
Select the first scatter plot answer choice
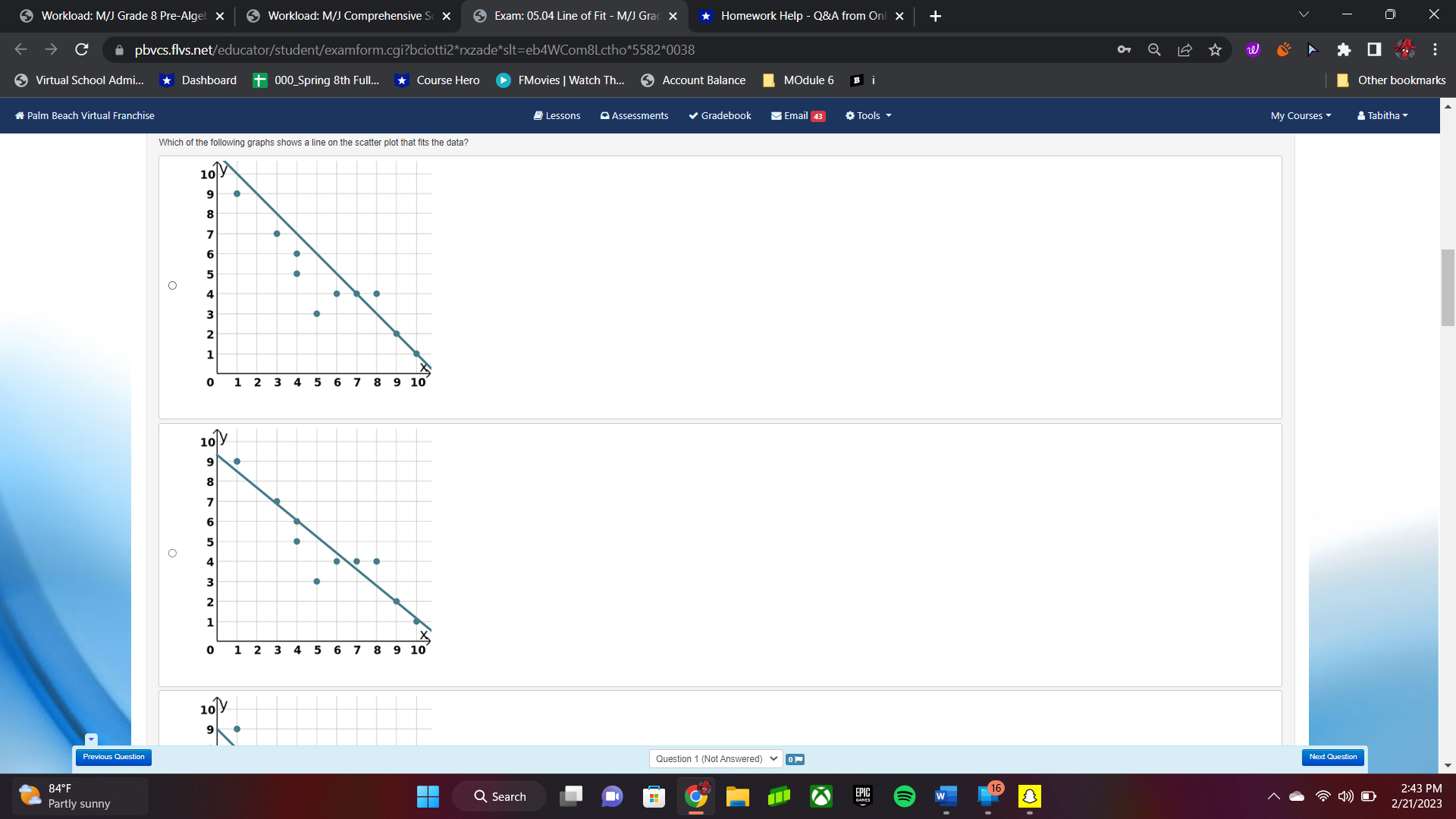172,285
